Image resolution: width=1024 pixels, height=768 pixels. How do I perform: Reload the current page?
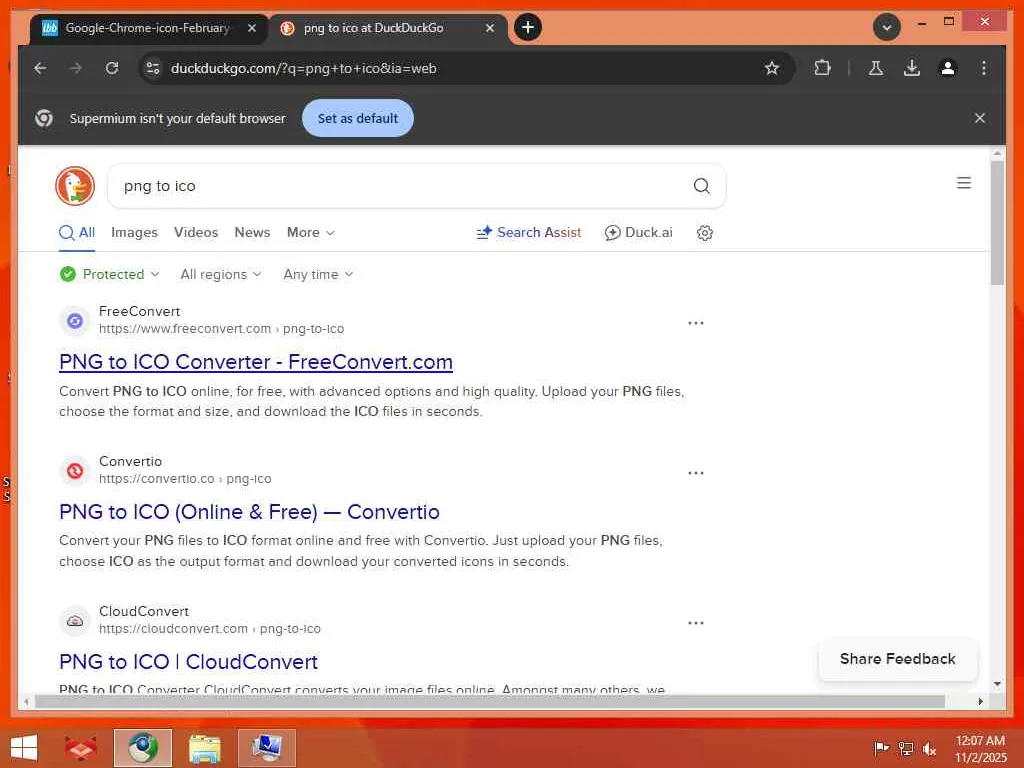tap(112, 68)
